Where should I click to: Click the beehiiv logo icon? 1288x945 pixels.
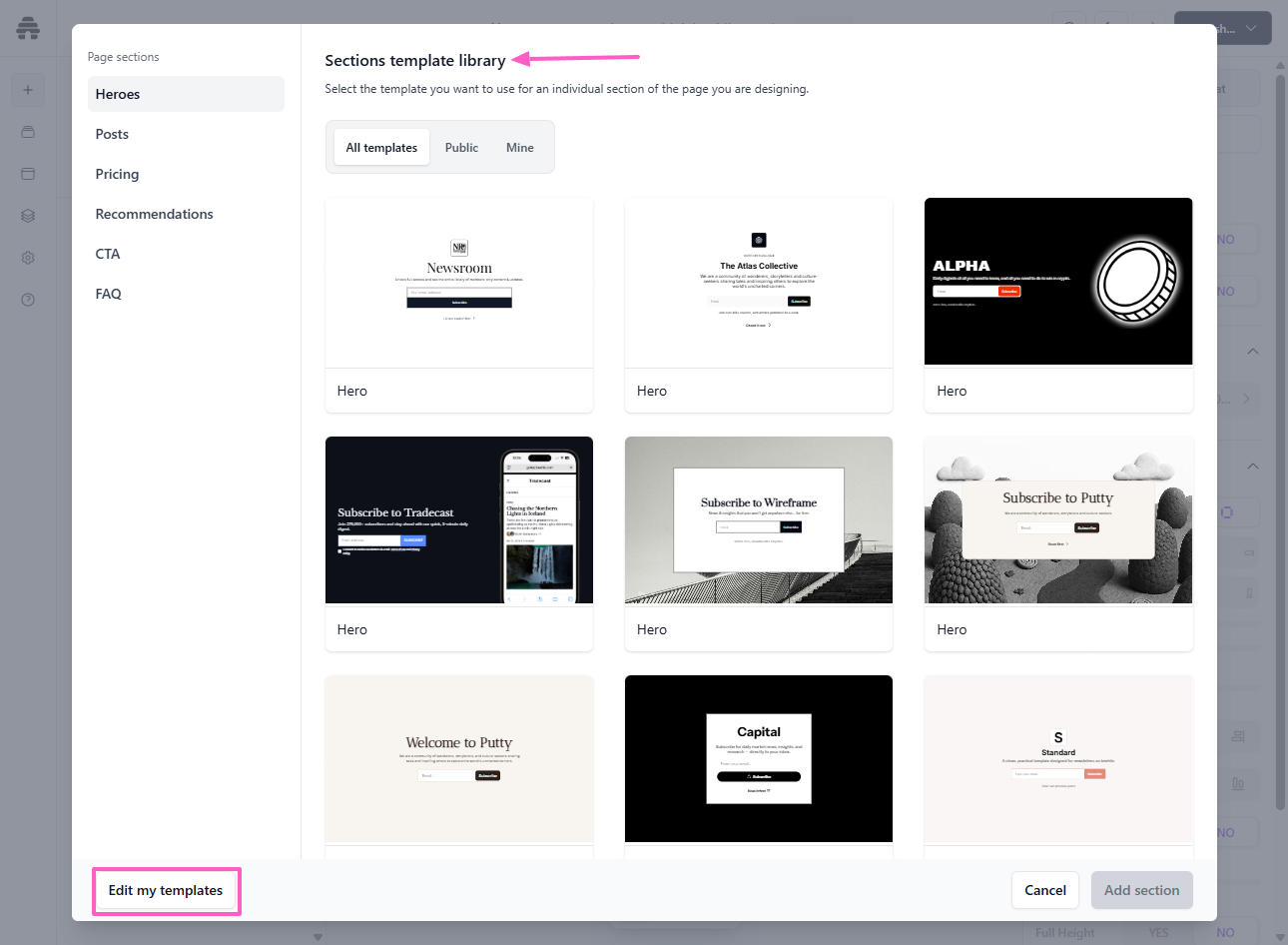coord(28,28)
